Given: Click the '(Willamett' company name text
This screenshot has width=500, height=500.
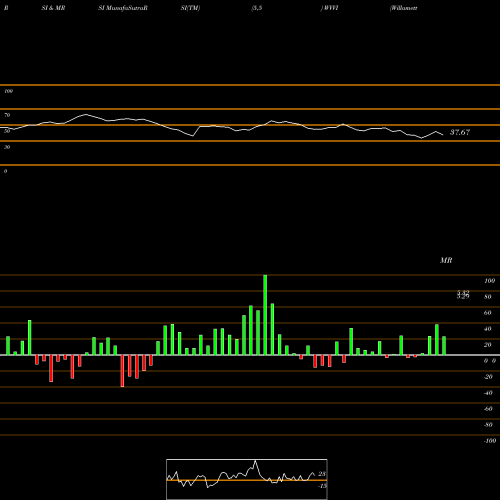Looking at the screenshot, I should 403,8.
